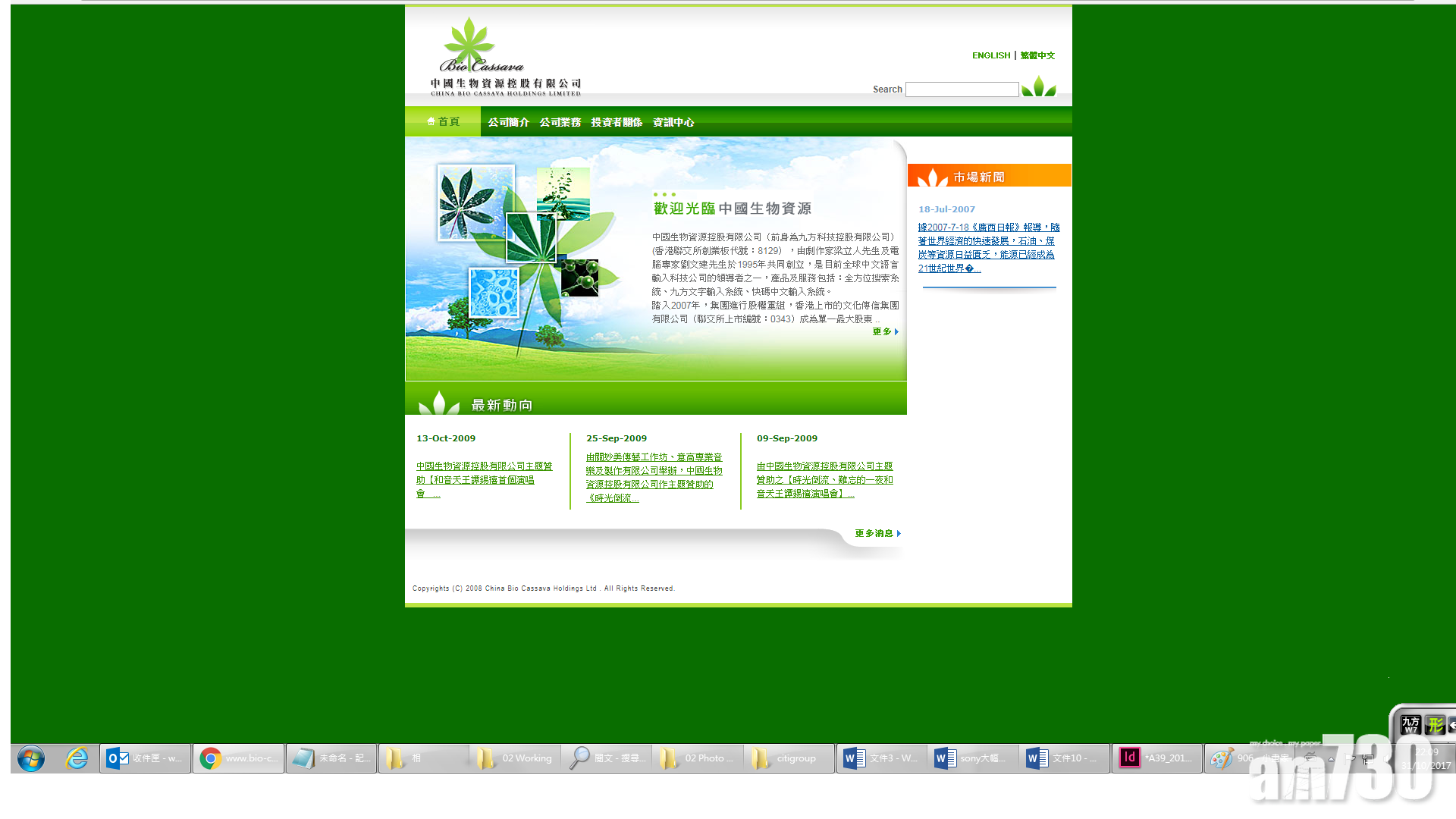
Task: Open the sony Word document in taskbar
Action: pos(972,758)
